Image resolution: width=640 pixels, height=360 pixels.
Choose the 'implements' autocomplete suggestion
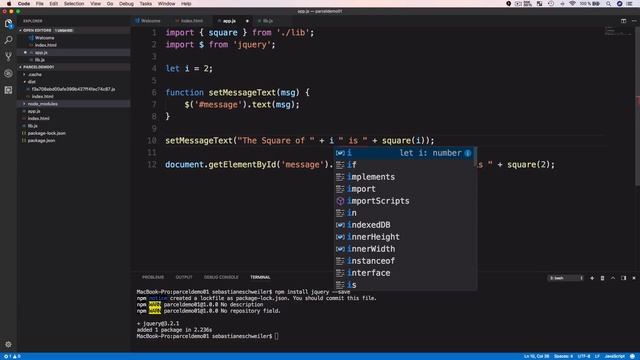(405, 177)
